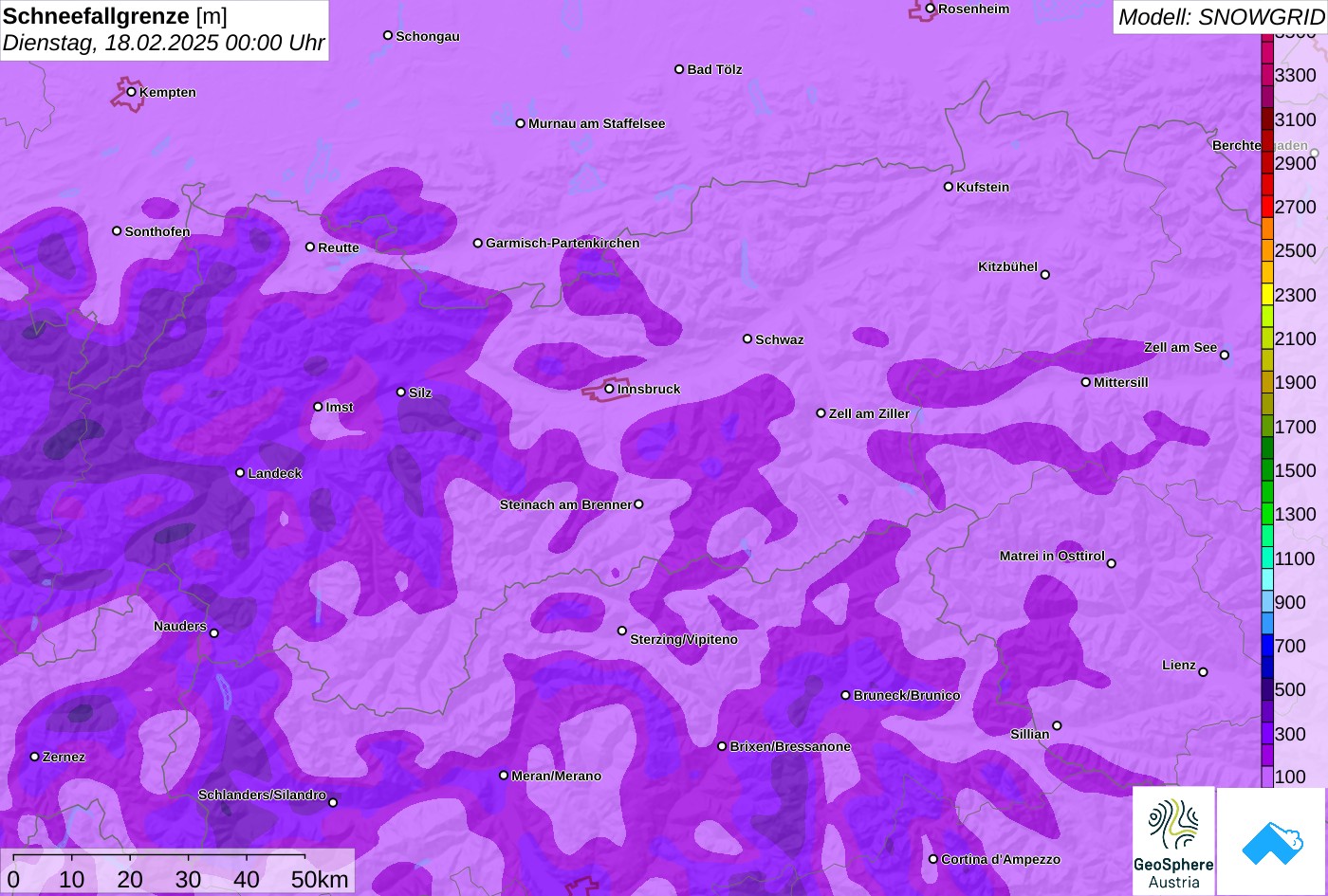Click the blue cloud logo icon
Screen dimensions: 1328x896
(1272, 841)
